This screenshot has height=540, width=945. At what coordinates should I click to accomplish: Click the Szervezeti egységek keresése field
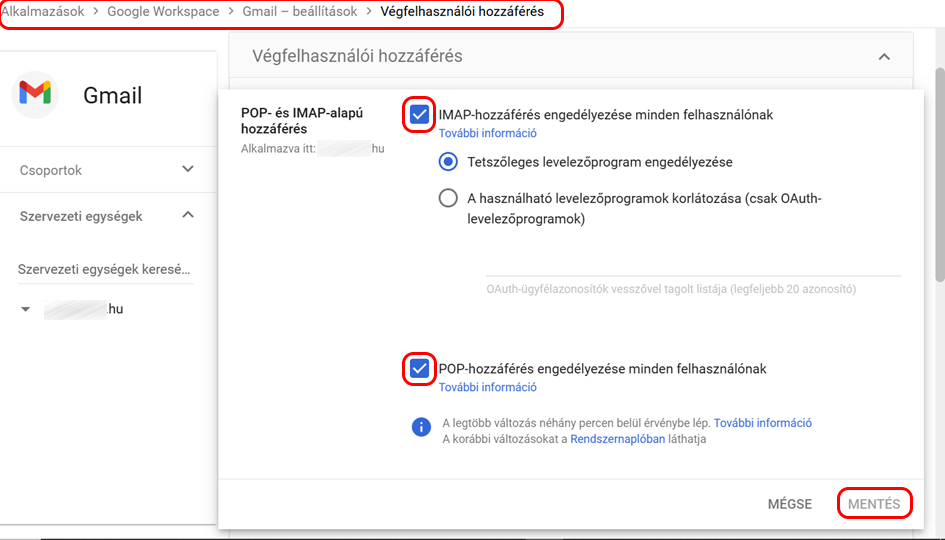105,270
